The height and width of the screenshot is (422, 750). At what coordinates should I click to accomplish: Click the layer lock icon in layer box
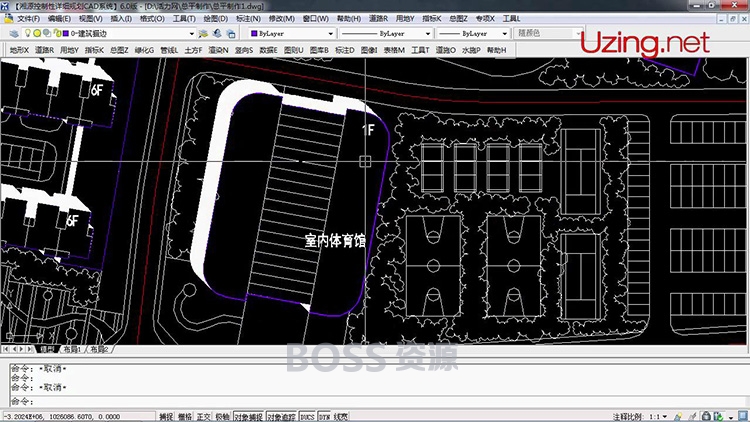pyautogui.click(x=57, y=33)
